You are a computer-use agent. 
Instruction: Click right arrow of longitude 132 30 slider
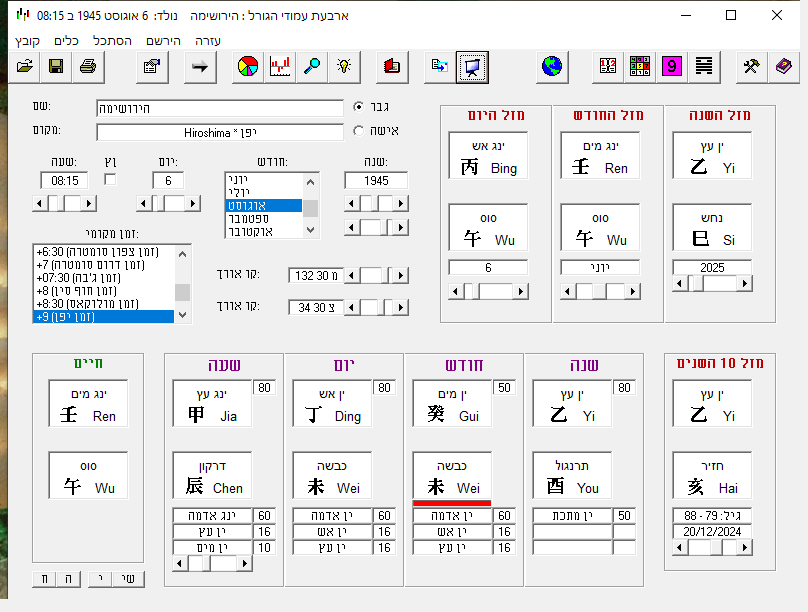(400, 276)
